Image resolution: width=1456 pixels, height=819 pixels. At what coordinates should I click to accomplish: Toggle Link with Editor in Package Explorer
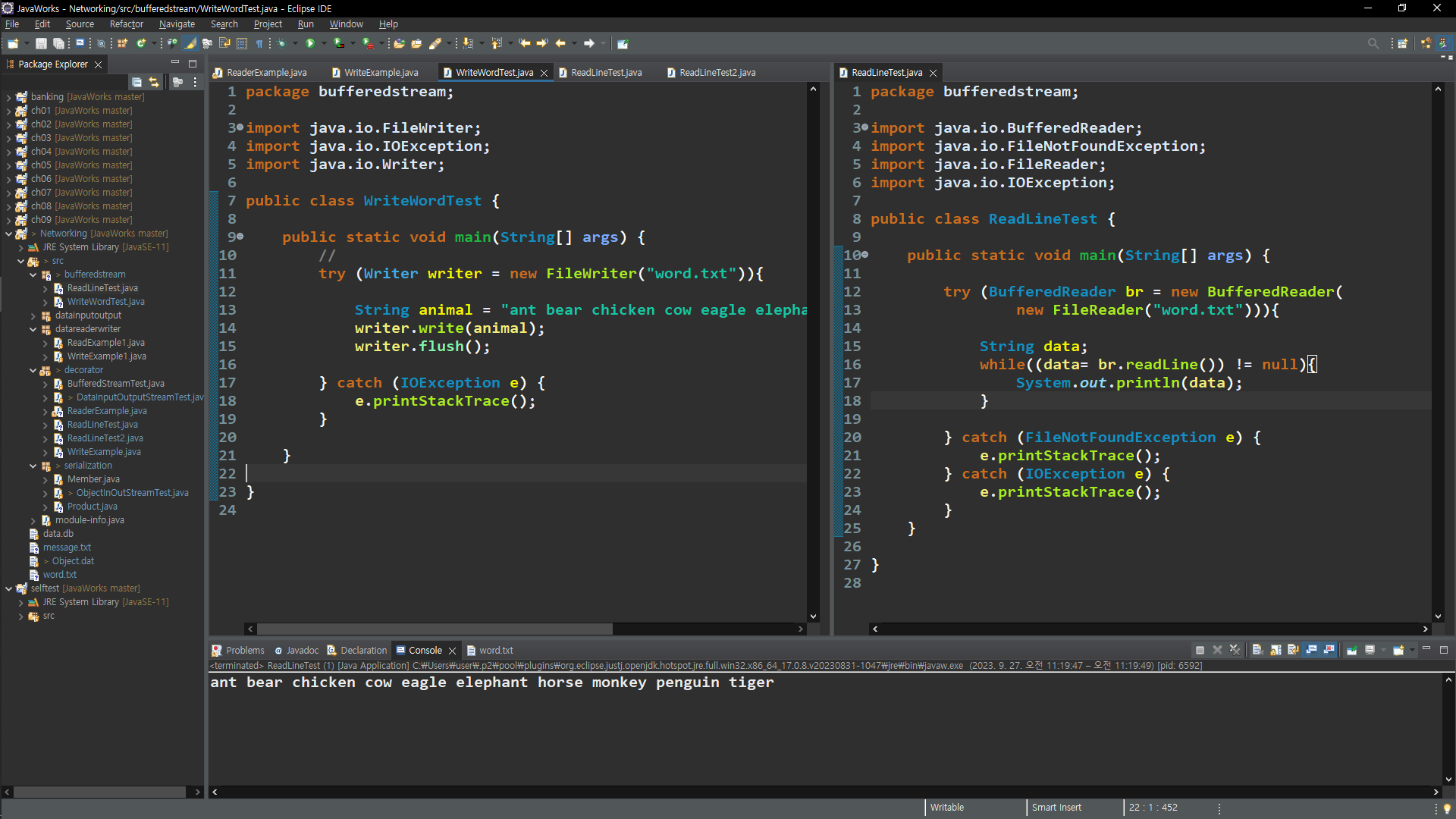tap(154, 82)
